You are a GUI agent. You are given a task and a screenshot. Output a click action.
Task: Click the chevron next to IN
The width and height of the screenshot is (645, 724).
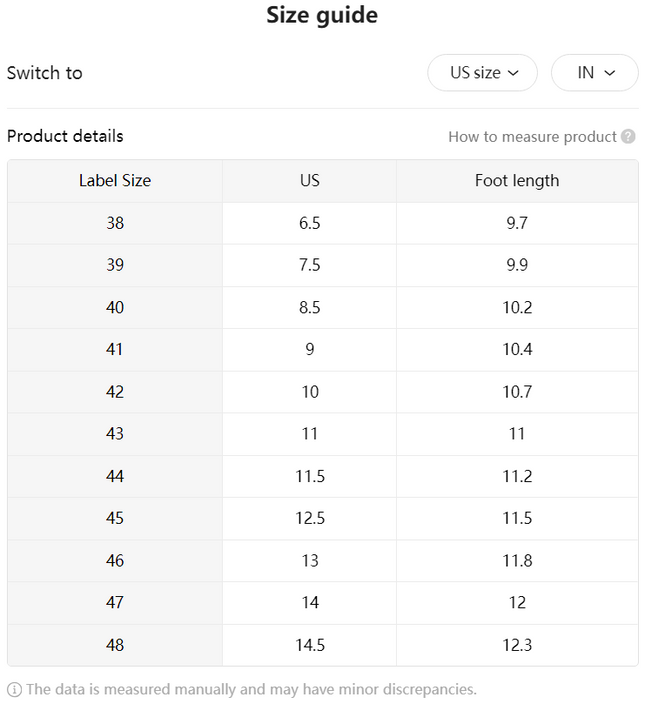pyautogui.click(x=609, y=73)
